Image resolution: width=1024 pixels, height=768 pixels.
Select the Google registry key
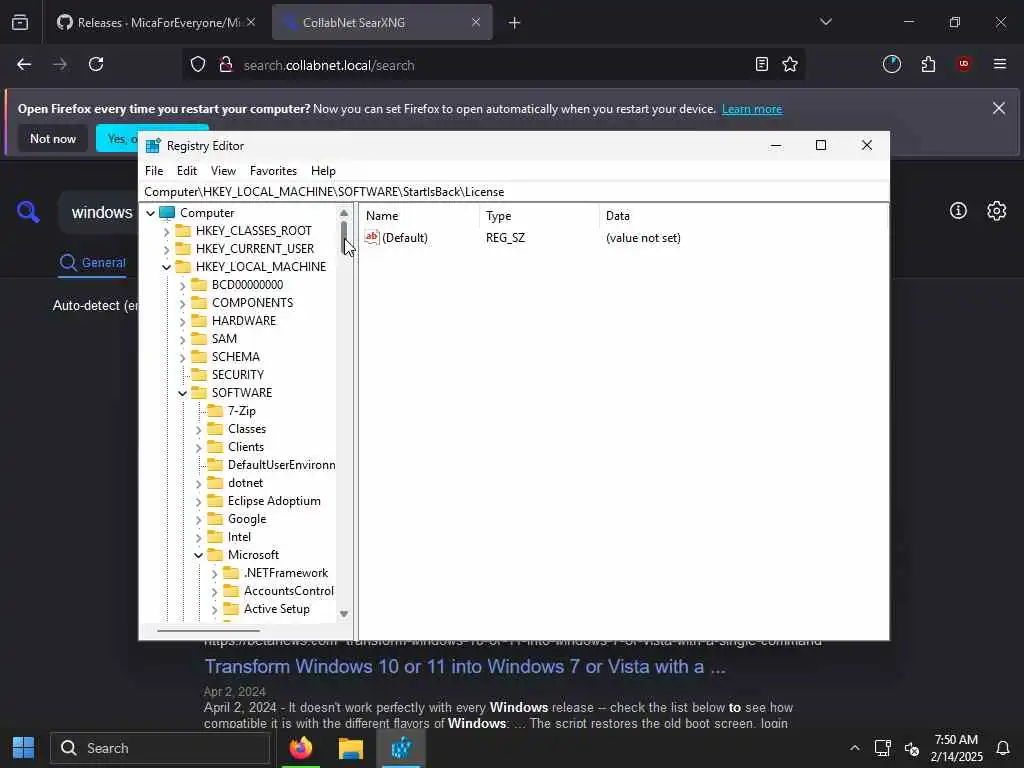[x=247, y=519]
